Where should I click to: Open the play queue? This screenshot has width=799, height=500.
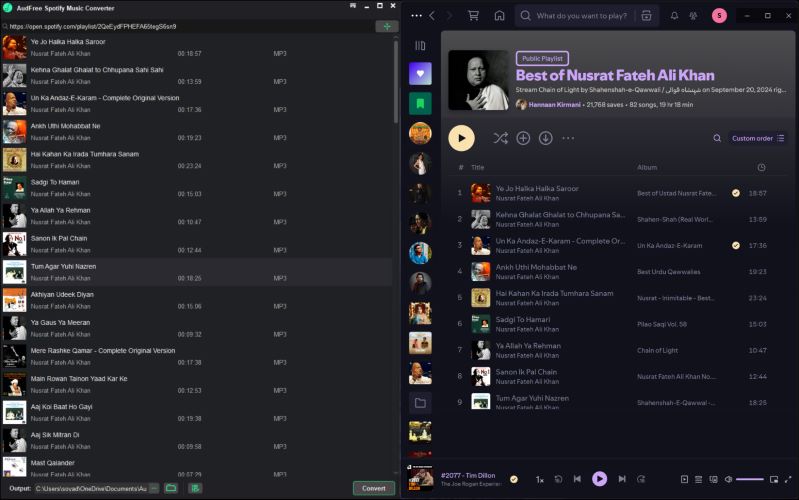tap(699, 479)
